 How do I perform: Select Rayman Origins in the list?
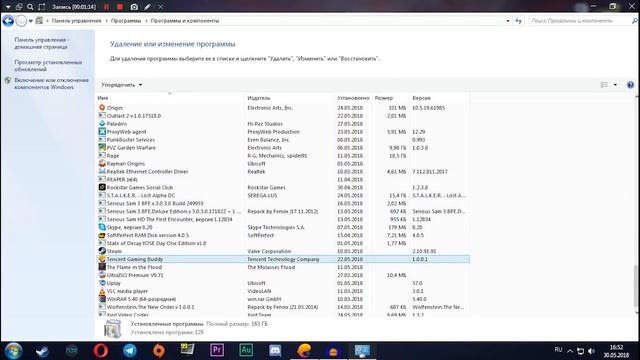283,164
